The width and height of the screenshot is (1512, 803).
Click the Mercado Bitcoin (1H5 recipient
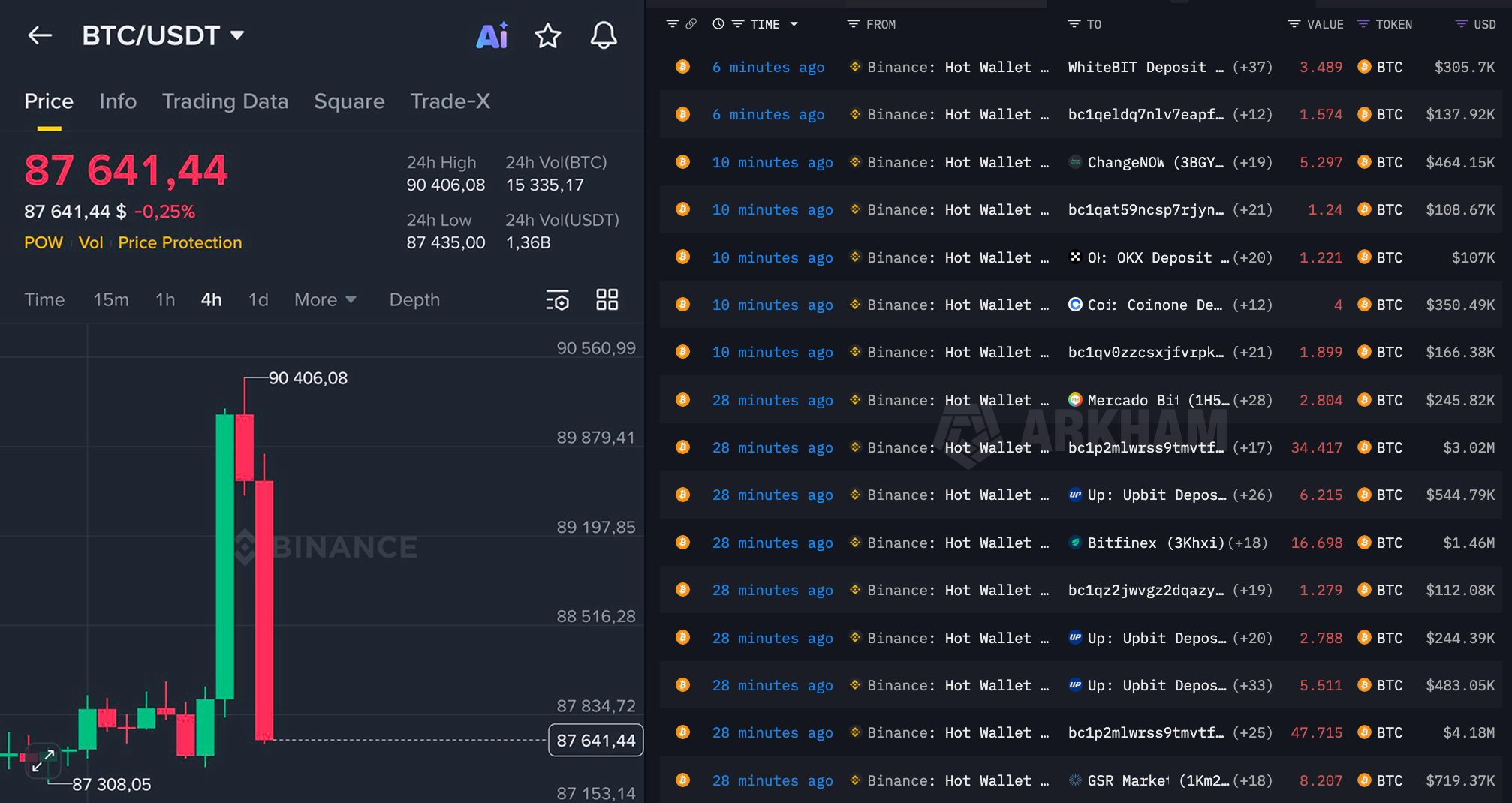[x=1158, y=399]
